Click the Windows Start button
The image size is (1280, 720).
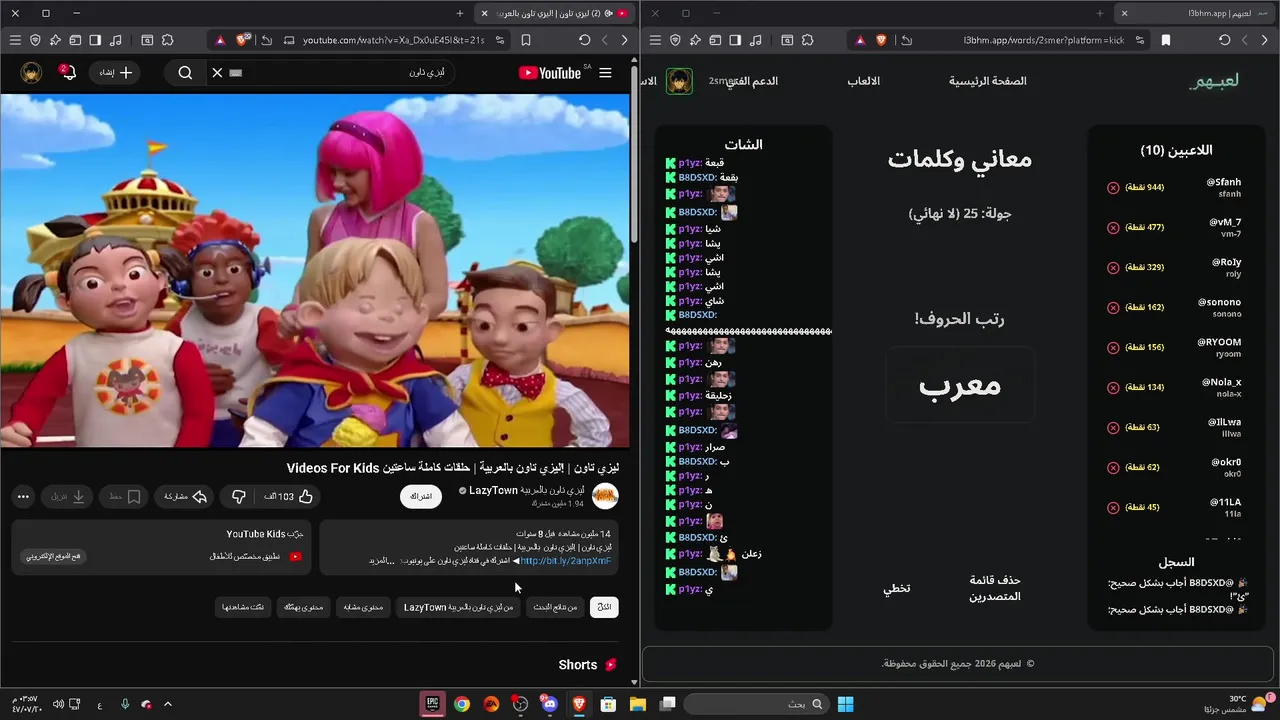point(845,704)
